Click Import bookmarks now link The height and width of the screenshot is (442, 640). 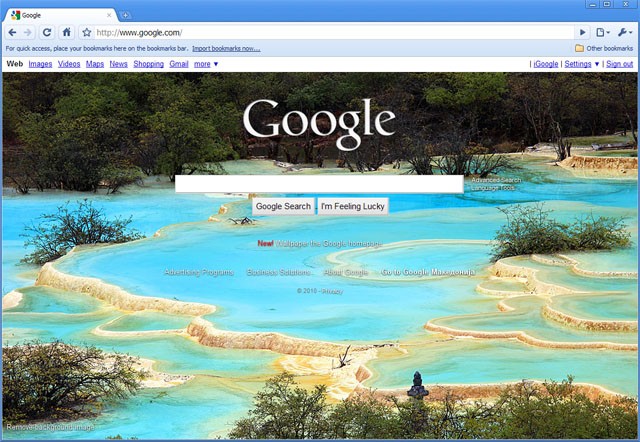(x=226, y=48)
